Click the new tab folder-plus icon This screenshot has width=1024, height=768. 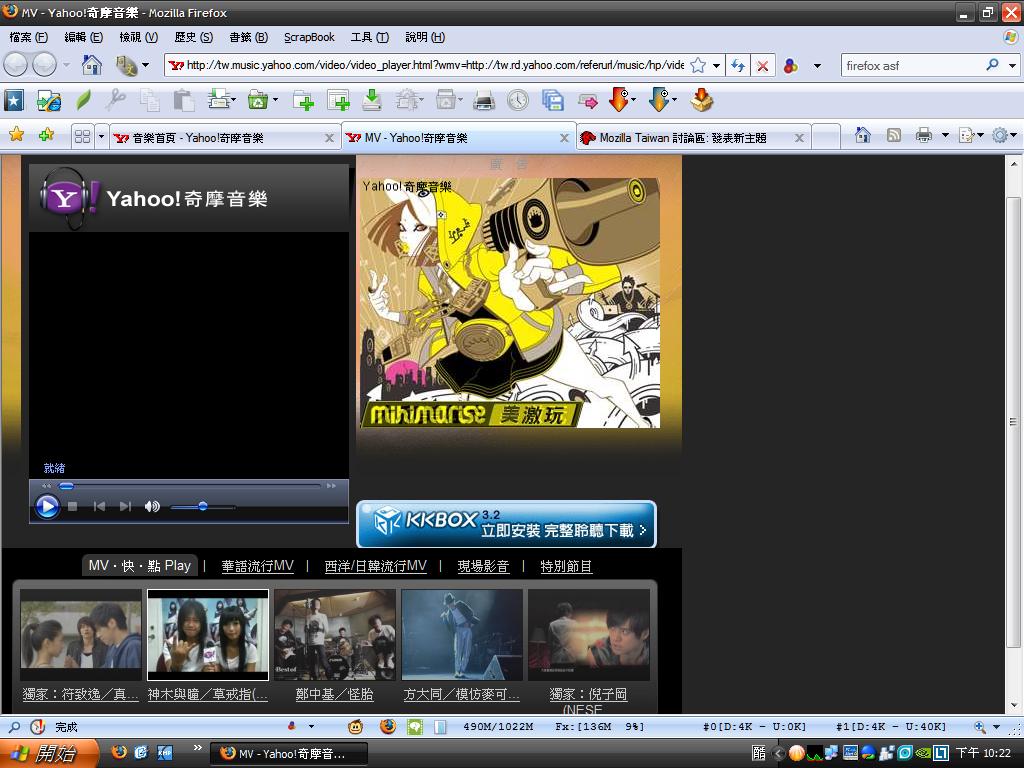pyautogui.click(x=303, y=101)
